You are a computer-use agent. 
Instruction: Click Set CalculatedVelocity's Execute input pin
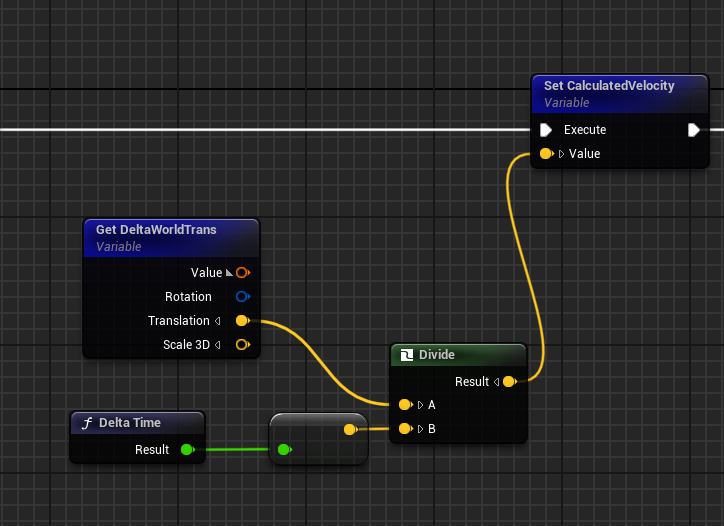coord(546,130)
